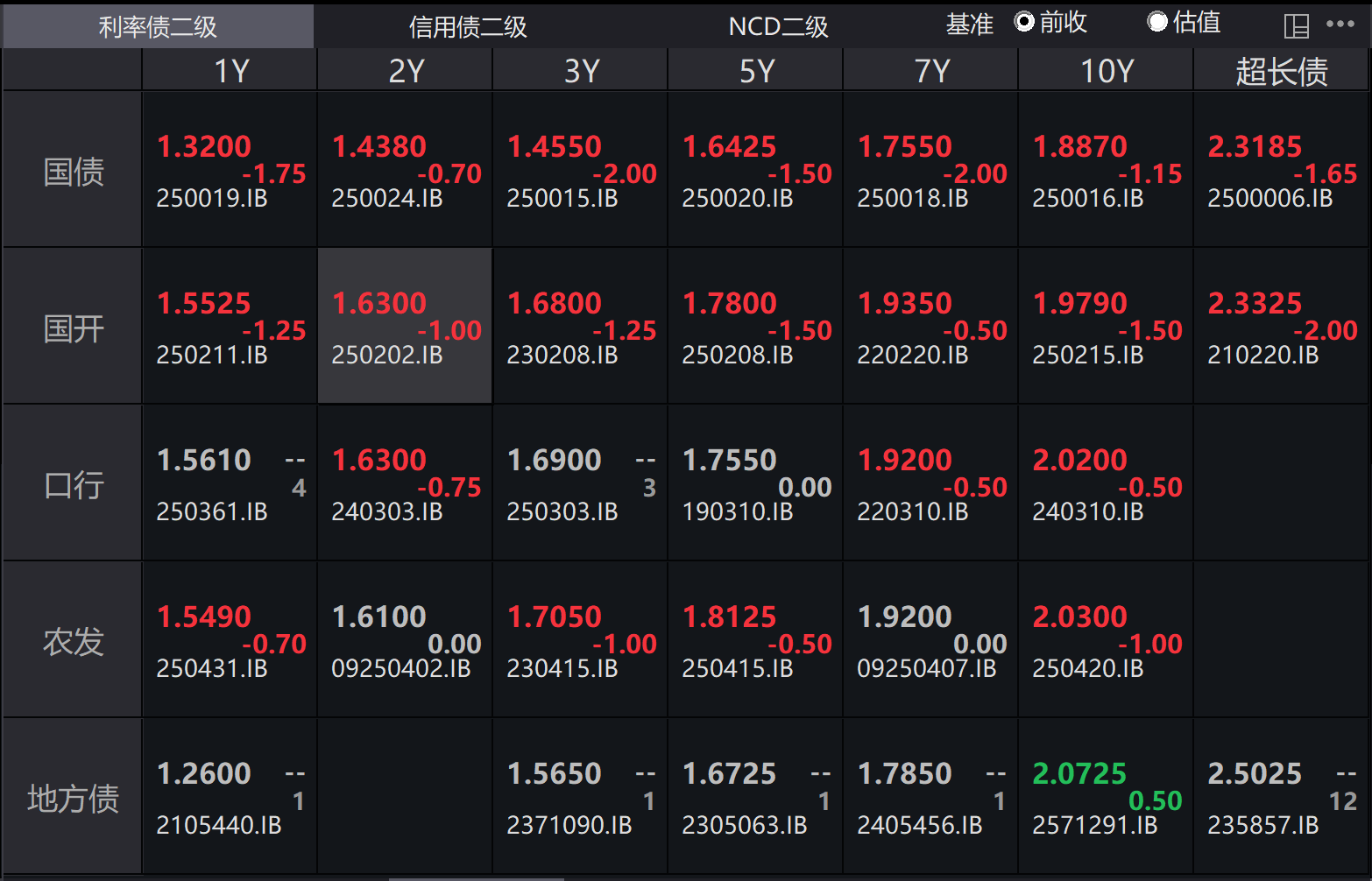Click the 1Y column header
1372x881 pixels.
[x=231, y=71]
